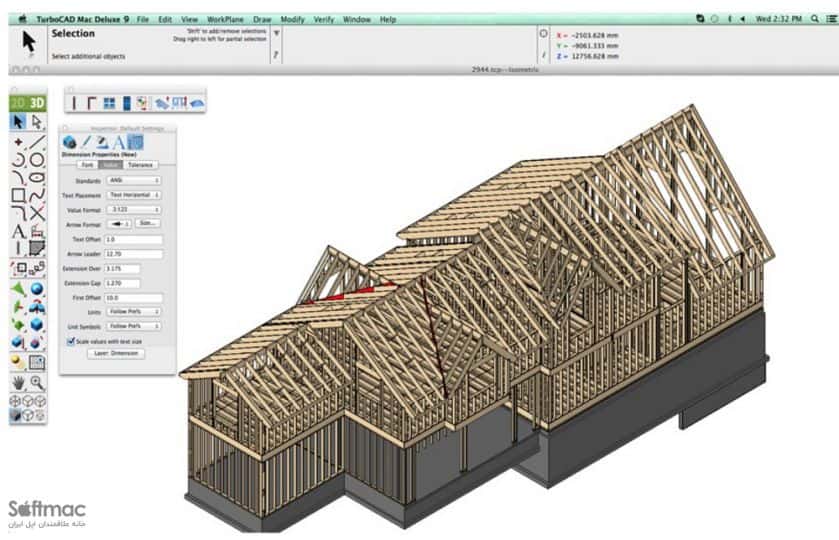Click the Extension Gap input field
Viewport: 839px width, 540px height.
tap(123, 283)
